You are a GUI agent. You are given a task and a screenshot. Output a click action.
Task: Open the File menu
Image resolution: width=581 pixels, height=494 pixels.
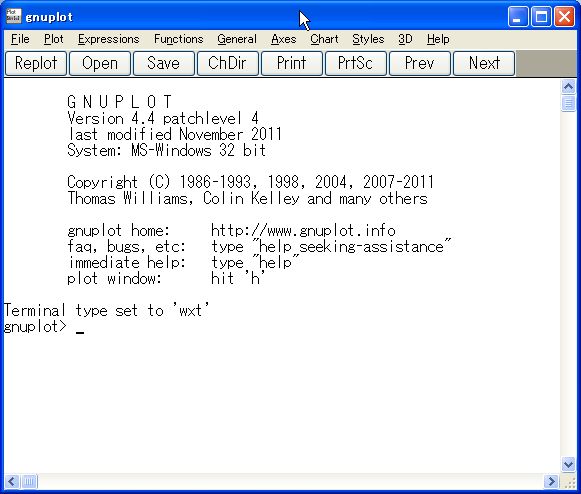click(x=20, y=39)
